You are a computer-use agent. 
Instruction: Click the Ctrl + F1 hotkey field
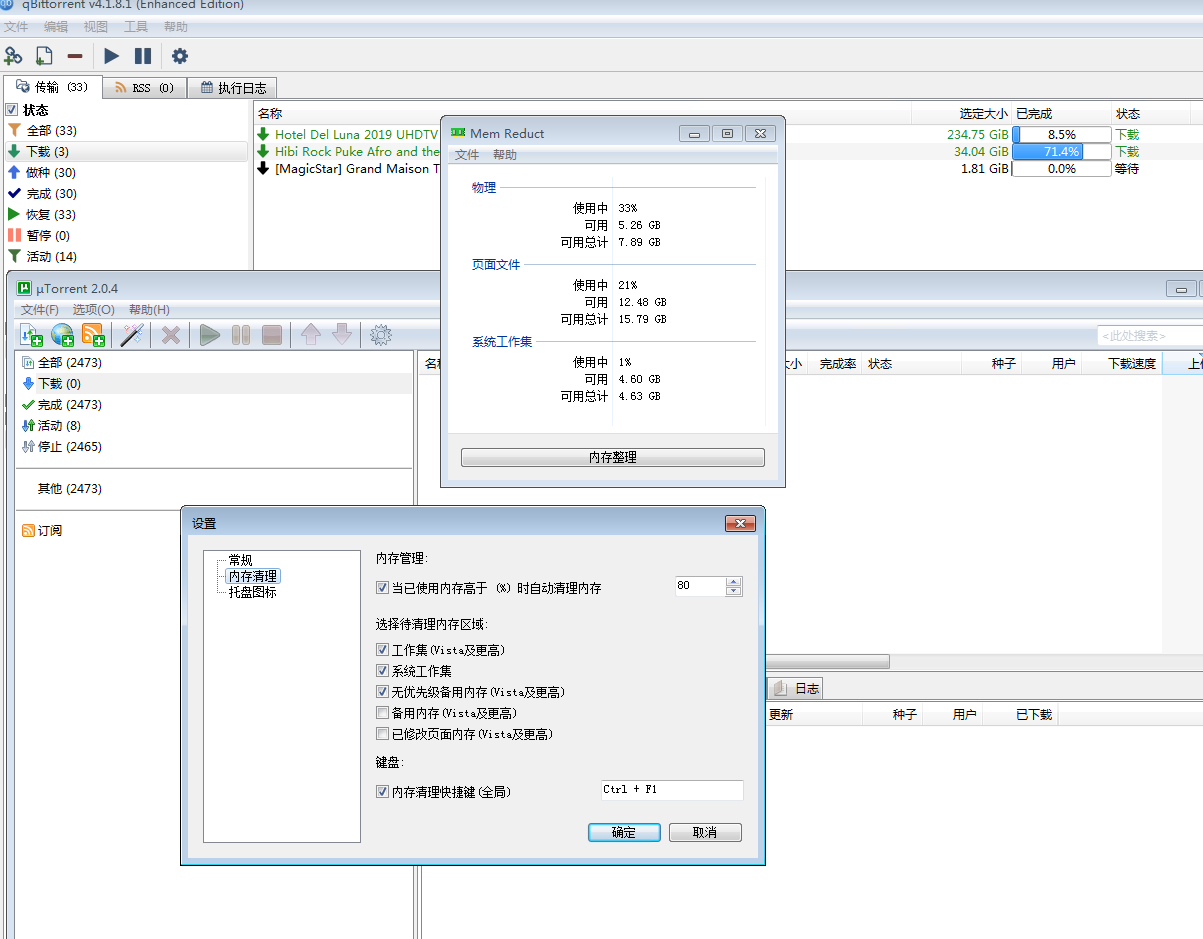[x=671, y=790]
